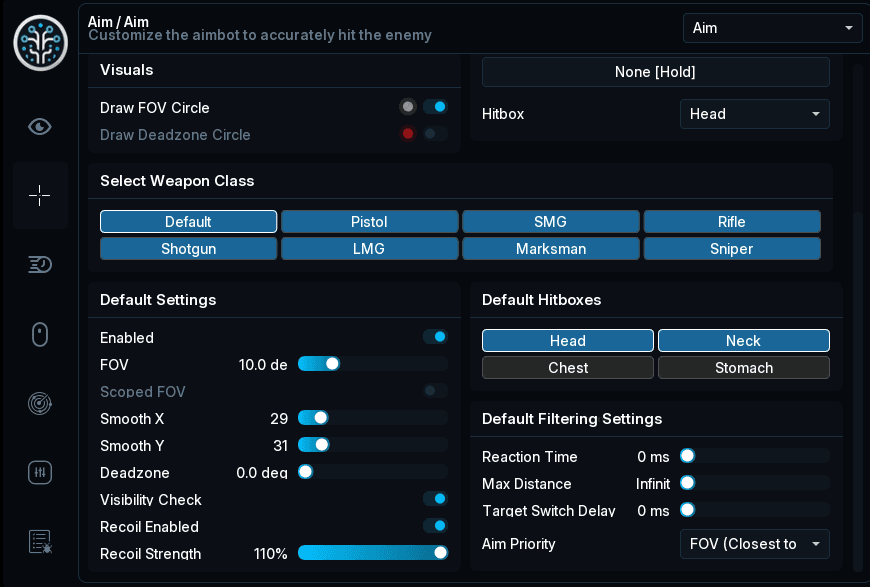Click the Smooth Y slider handle

(322, 444)
